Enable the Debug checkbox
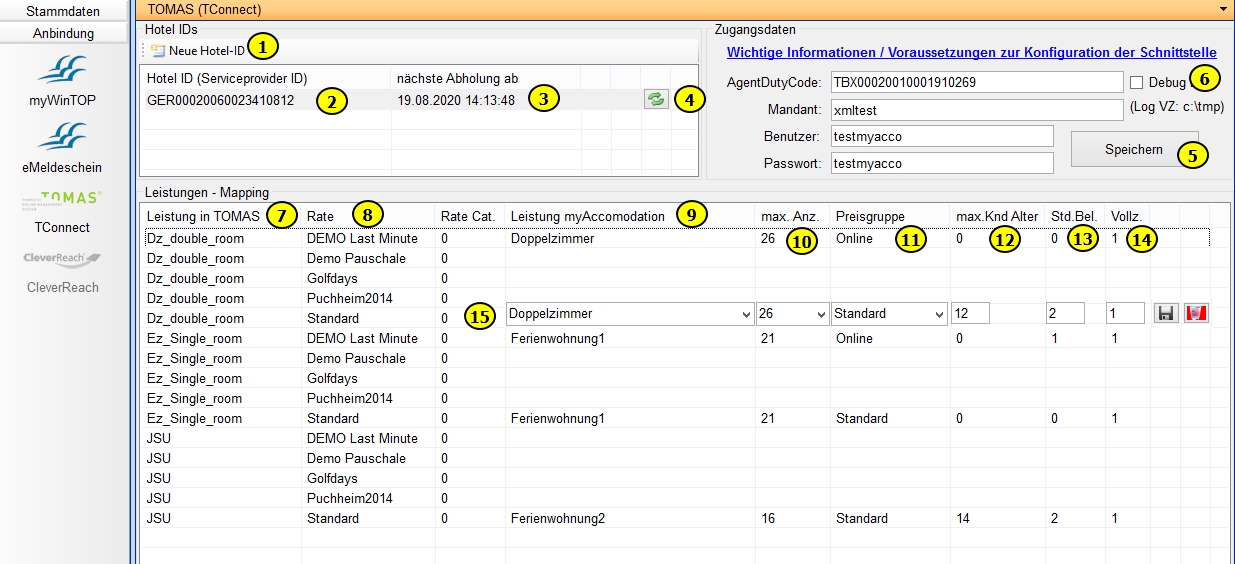 [x=1137, y=81]
